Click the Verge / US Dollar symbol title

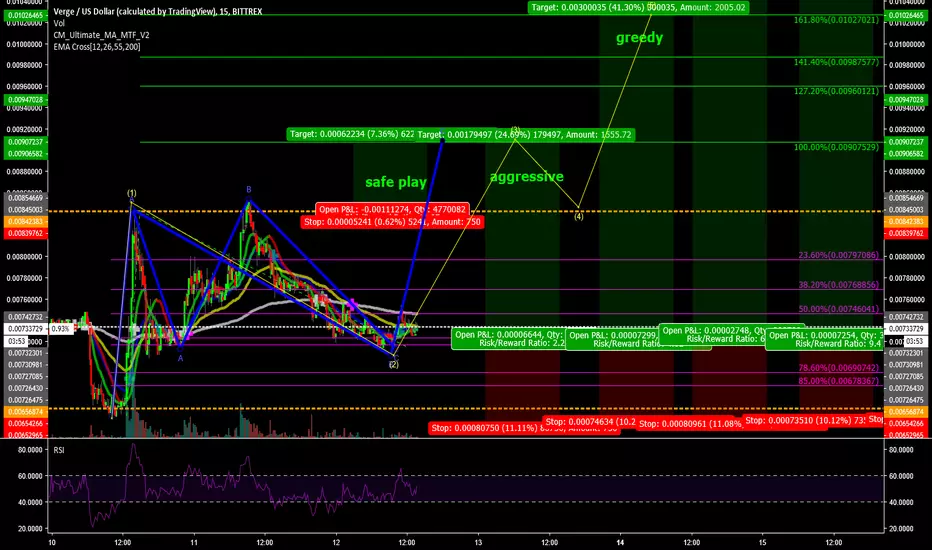point(158,11)
